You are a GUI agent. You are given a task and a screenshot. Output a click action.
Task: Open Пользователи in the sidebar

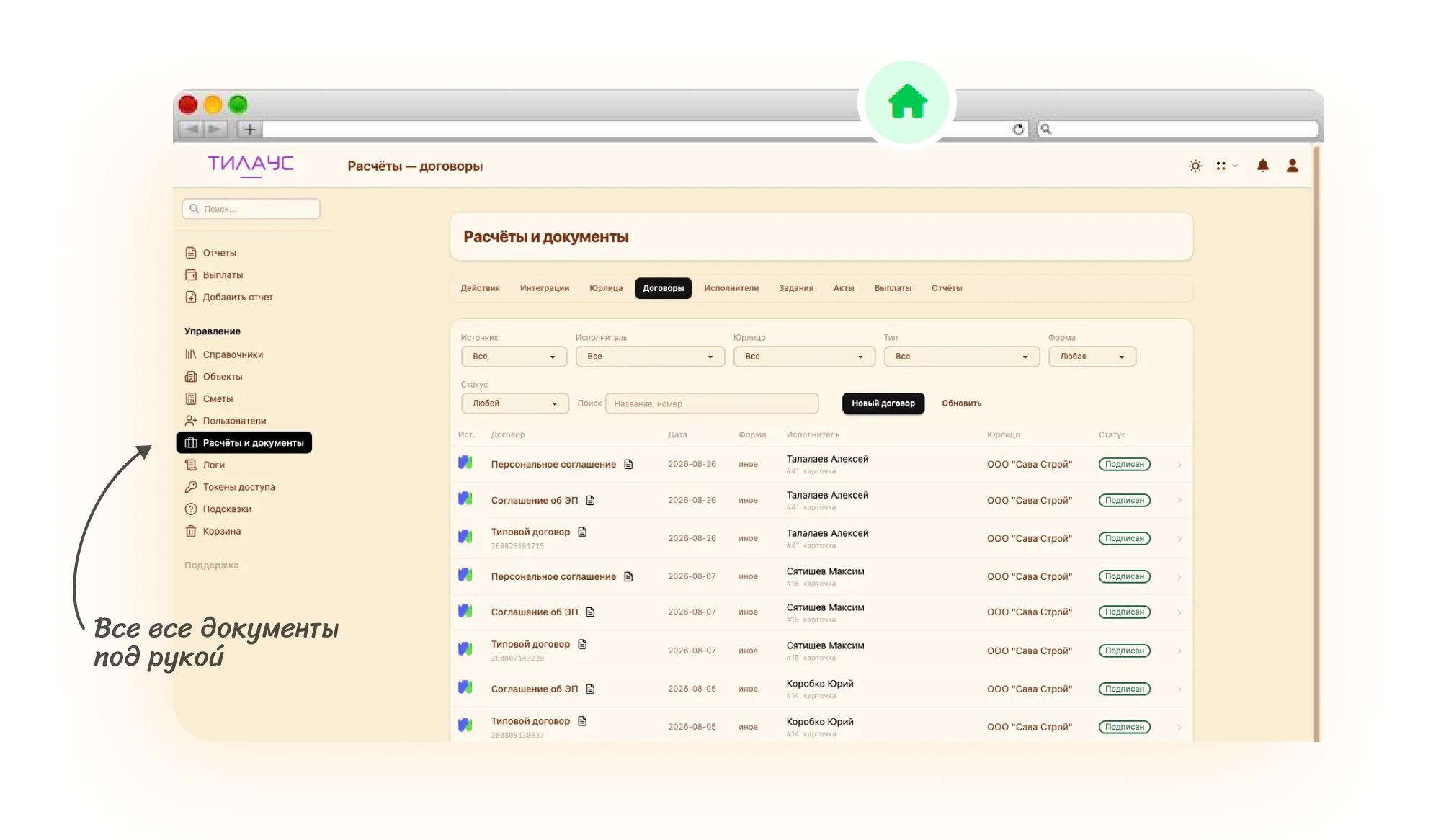coord(226,421)
